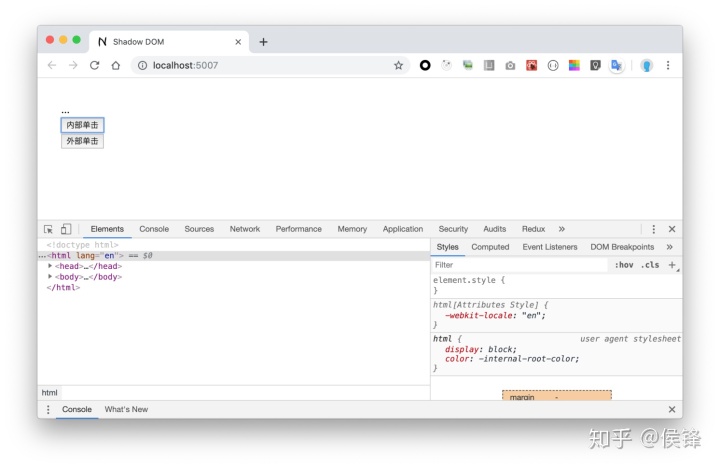Open the Audits panel
This screenshot has width=720, height=468.
tap(495, 229)
